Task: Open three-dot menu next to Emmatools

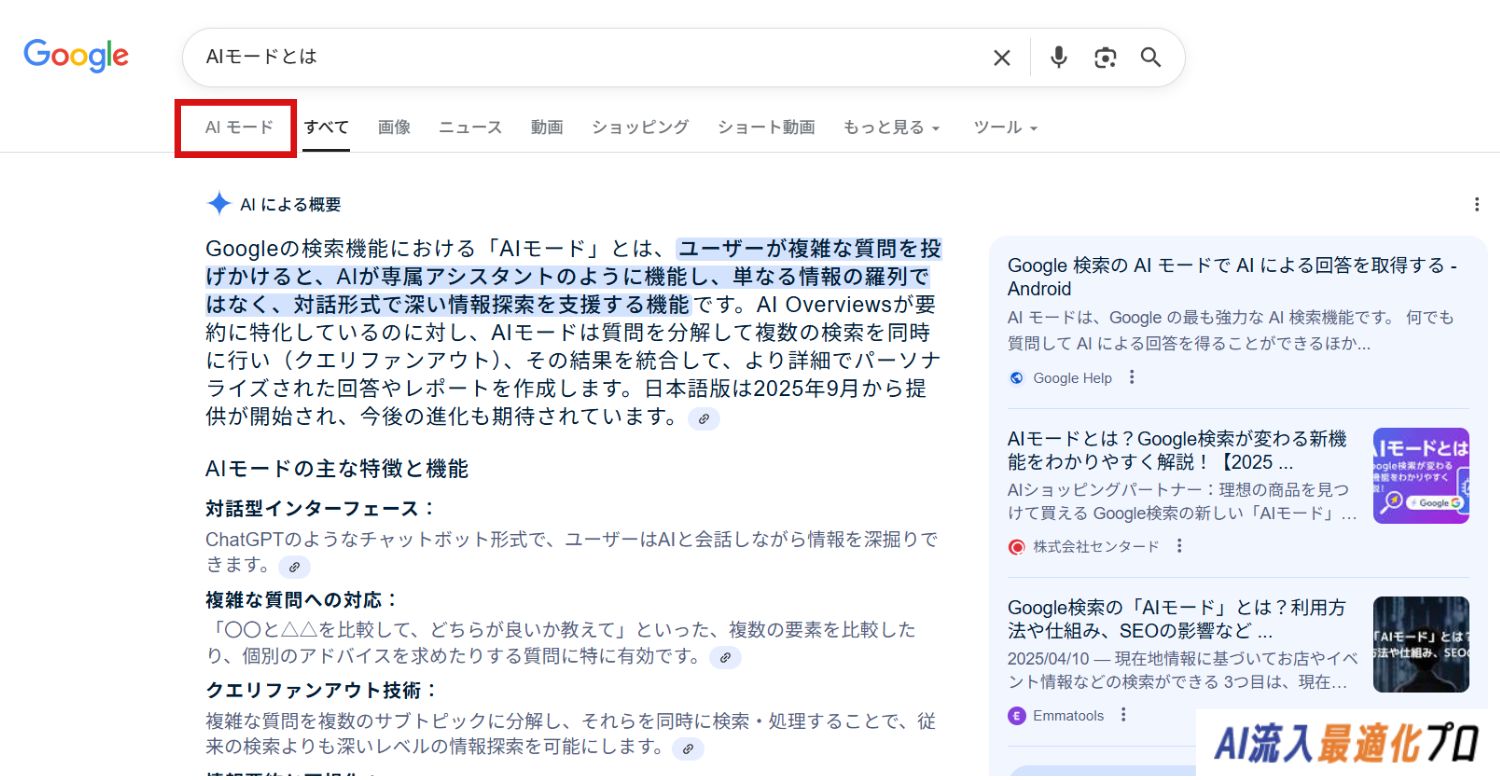Action: 1123,715
